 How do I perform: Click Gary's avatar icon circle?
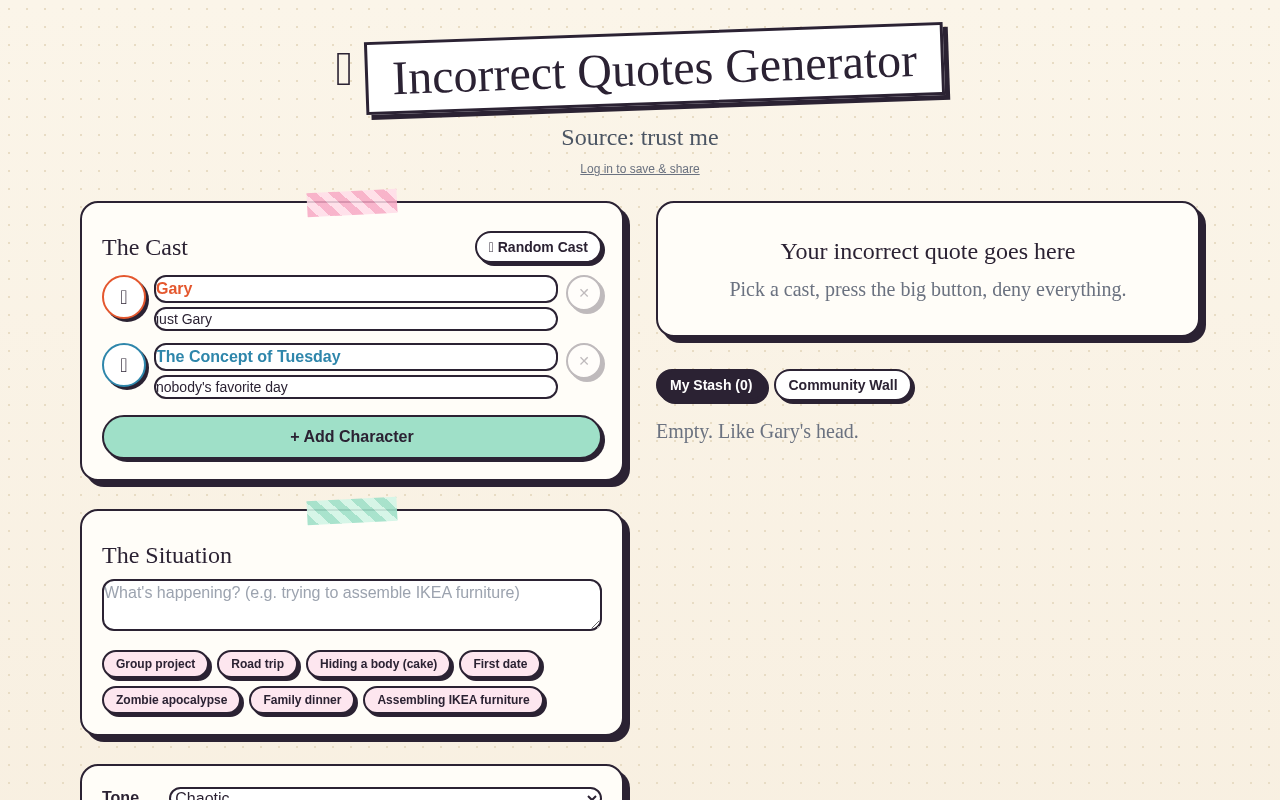coord(124,297)
